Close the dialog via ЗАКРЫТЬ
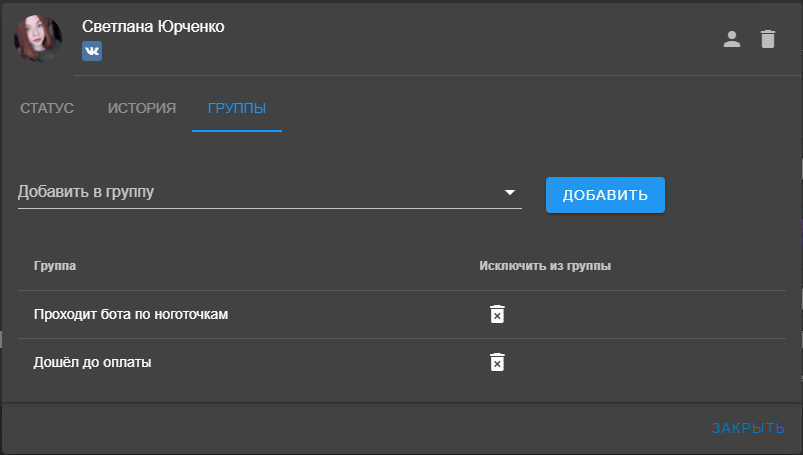This screenshot has width=803, height=455. [748, 428]
